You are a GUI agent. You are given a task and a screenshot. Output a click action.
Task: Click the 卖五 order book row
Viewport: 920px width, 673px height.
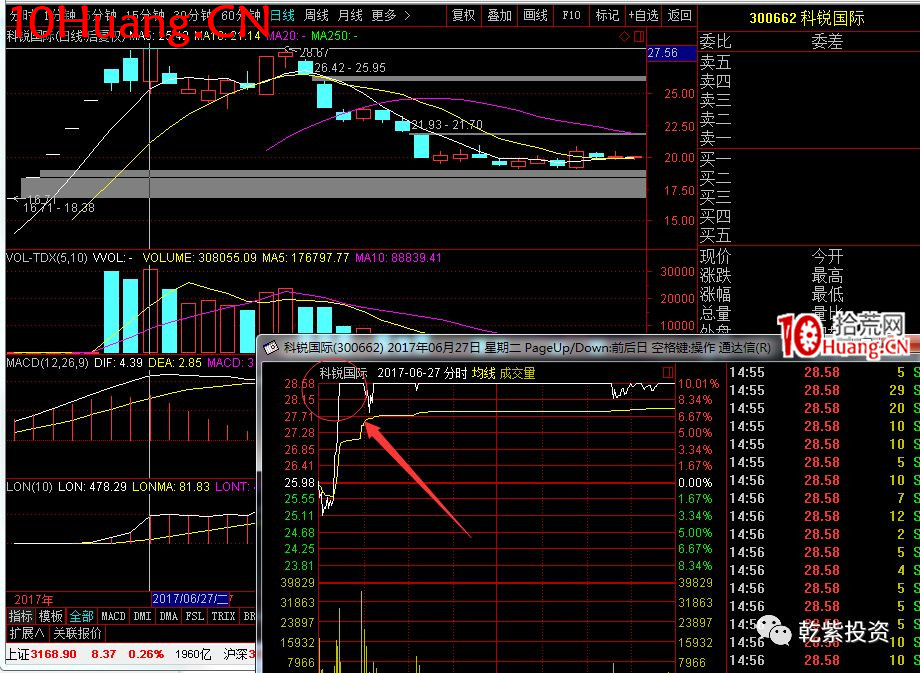point(715,62)
